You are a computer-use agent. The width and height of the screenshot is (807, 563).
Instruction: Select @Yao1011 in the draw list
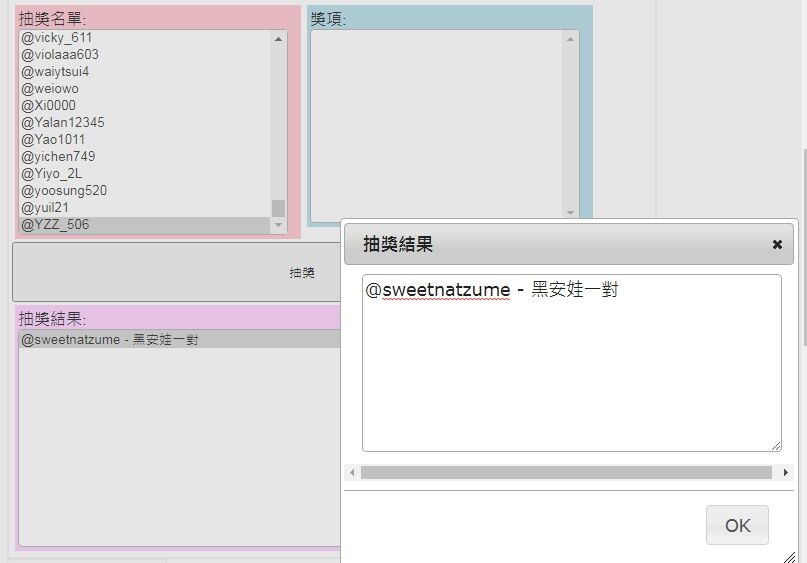coord(145,139)
